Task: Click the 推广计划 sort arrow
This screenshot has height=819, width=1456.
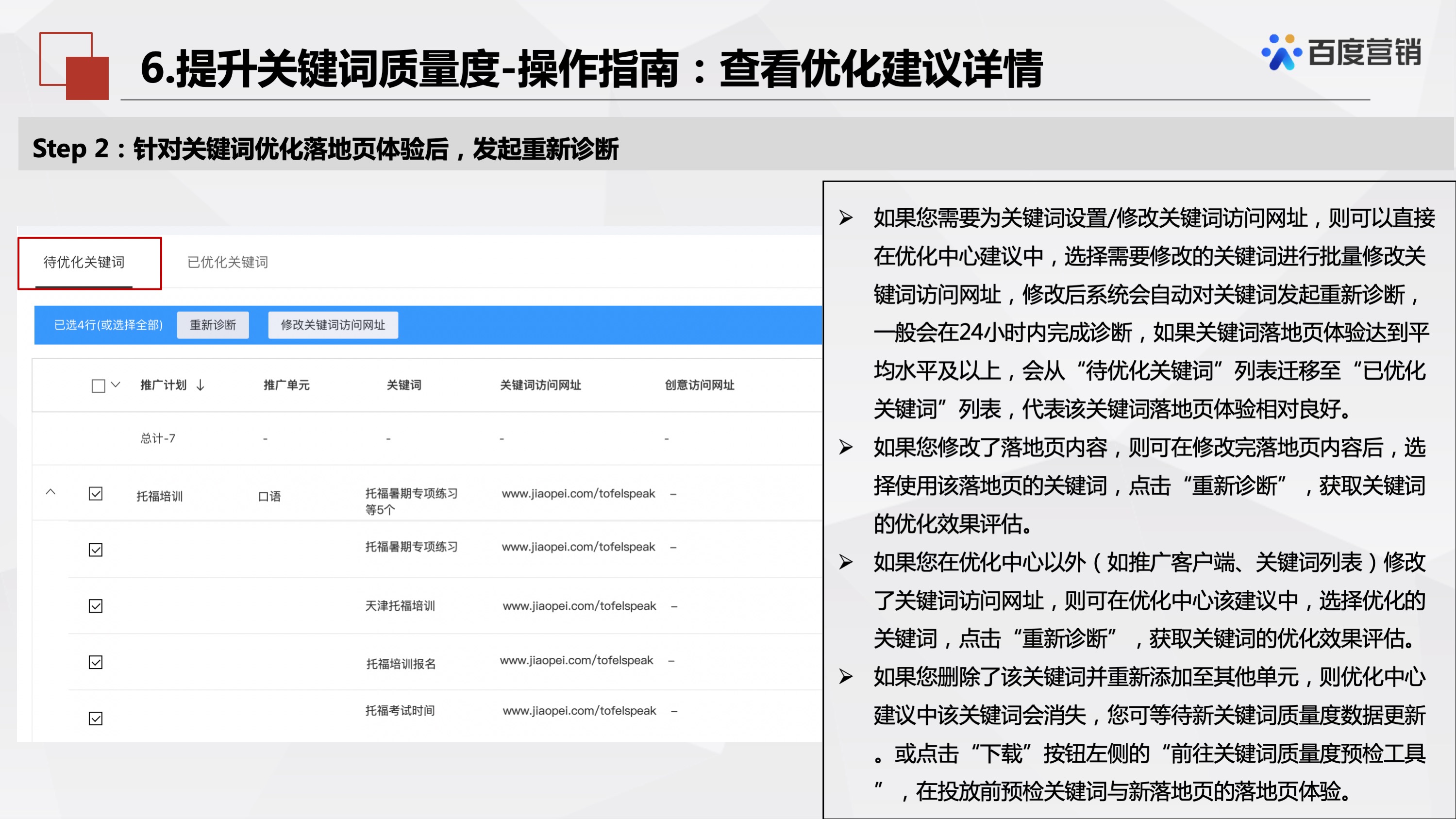Action: (199, 385)
